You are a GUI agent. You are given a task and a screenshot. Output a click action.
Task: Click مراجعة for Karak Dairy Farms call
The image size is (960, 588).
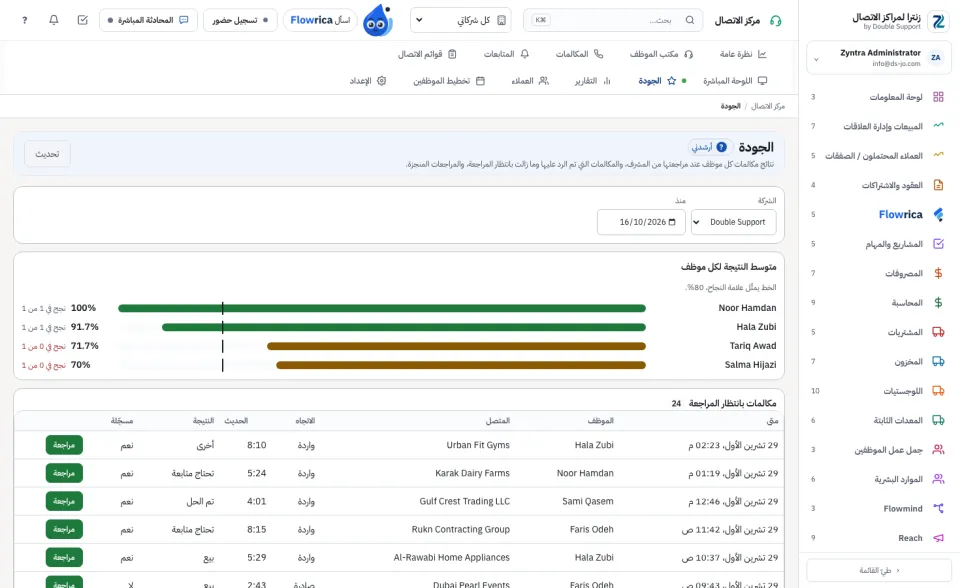[64, 473]
